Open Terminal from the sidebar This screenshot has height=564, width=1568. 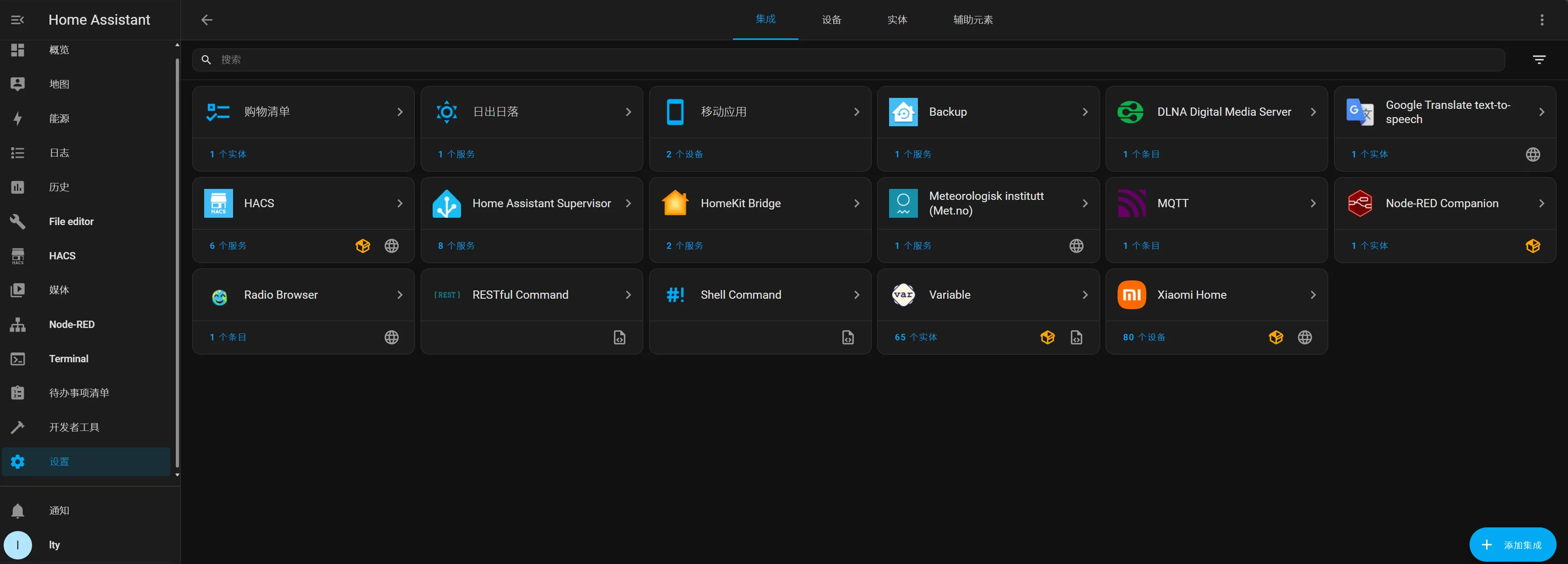point(69,359)
